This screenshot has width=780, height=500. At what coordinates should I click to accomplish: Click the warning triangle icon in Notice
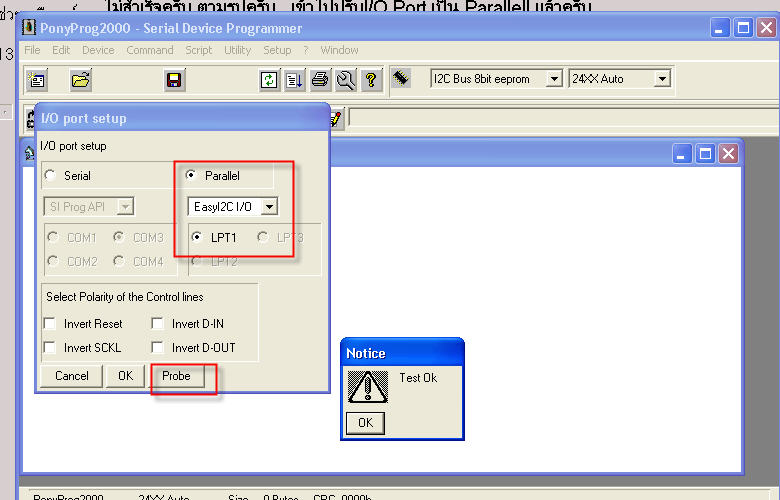coord(368,387)
